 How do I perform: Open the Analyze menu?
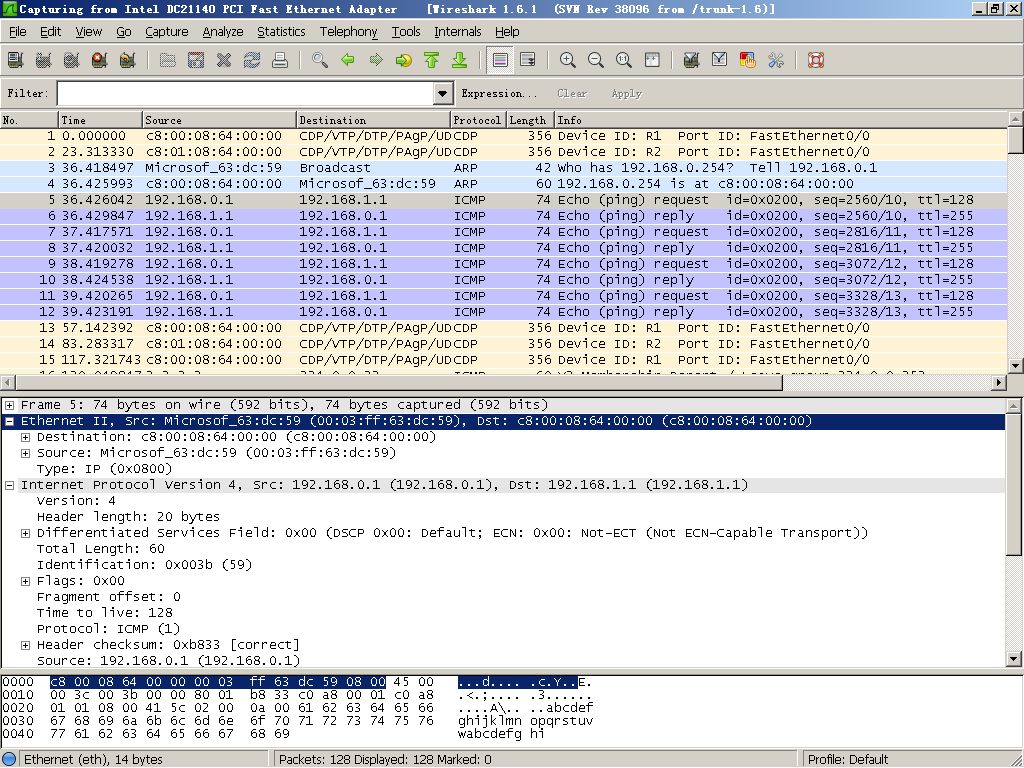(x=223, y=31)
